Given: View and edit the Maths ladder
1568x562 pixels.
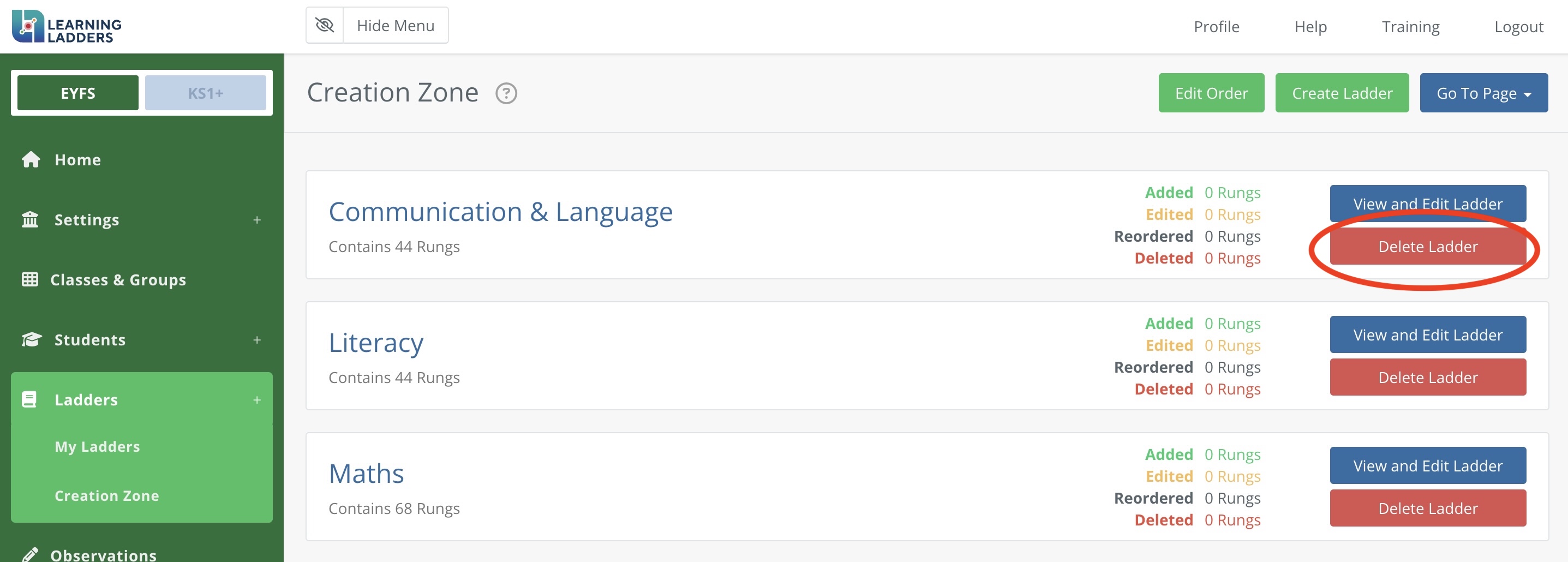Looking at the screenshot, I should [x=1427, y=466].
